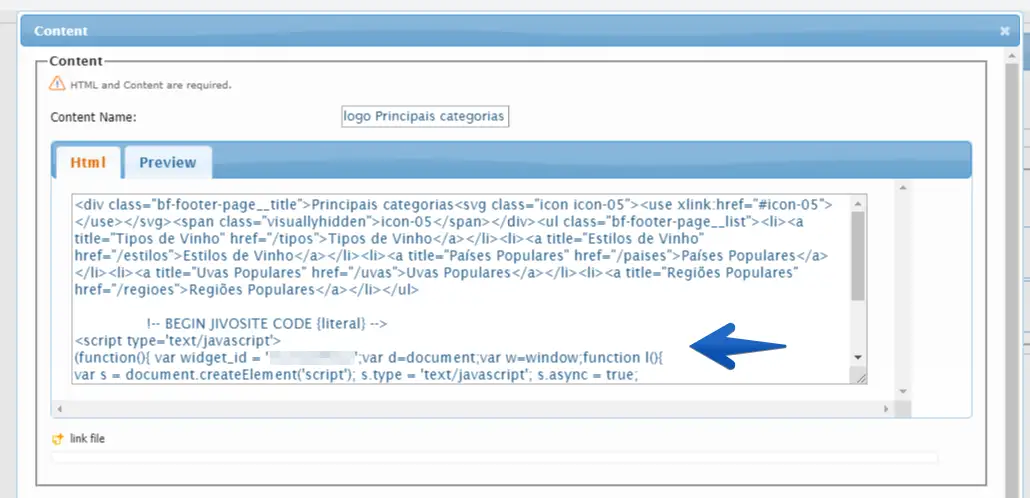The height and width of the screenshot is (498, 1030).
Task: Click the panel scroll down arrow
Action: [903, 392]
